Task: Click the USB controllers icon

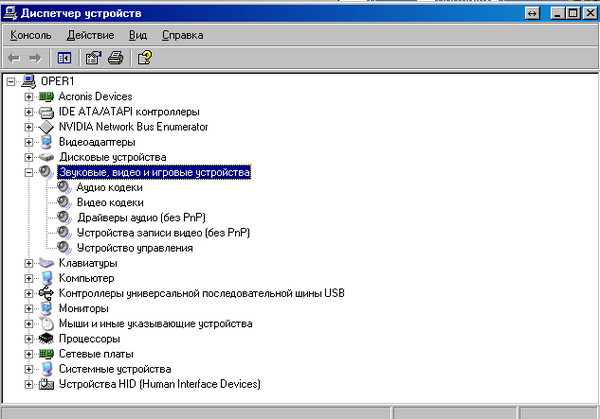Action: [46, 293]
